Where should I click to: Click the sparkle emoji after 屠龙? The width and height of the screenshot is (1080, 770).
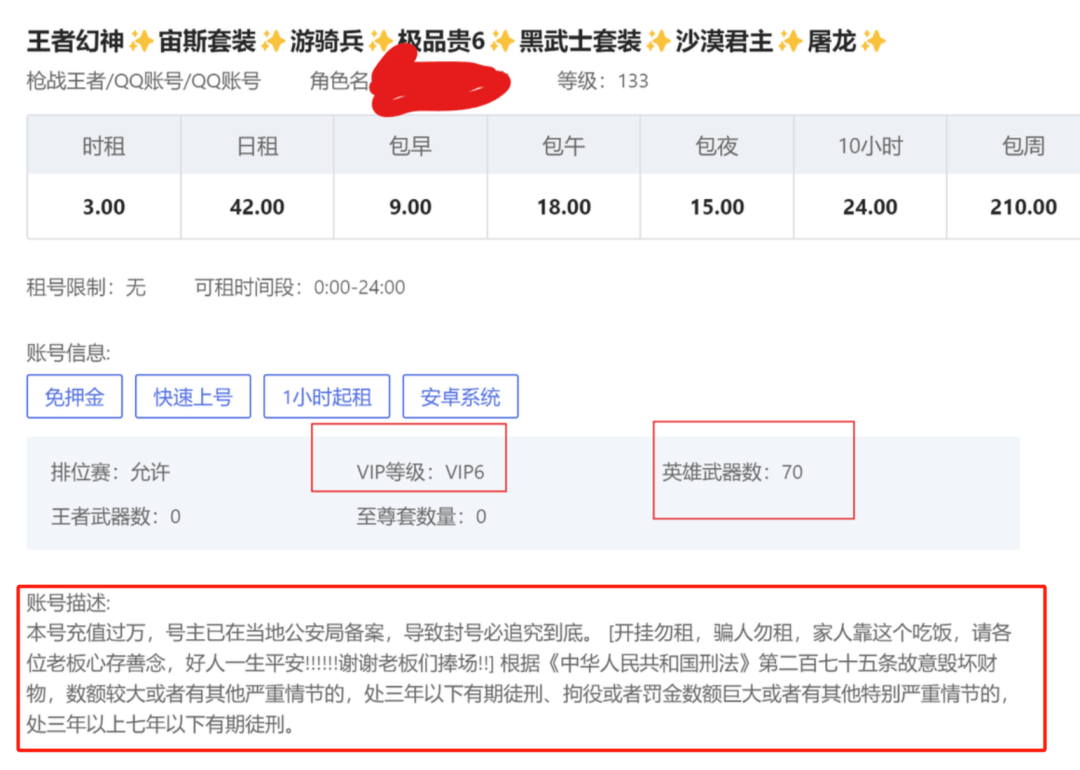coord(873,41)
